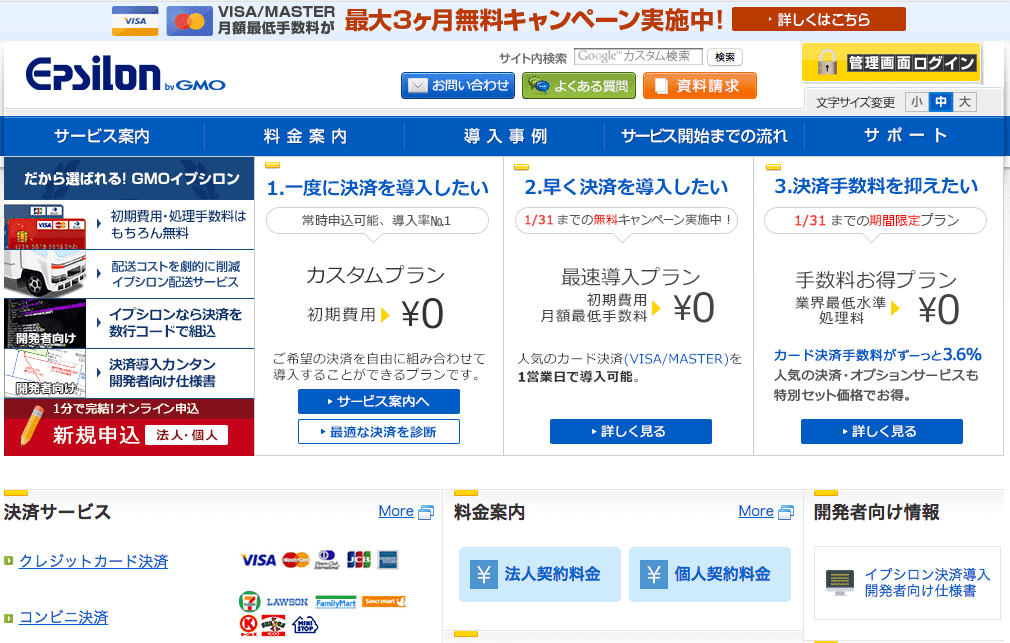Image resolution: width=1010 pixels, height=643 pixels.
Task: Focus the Google カスタム検索 input field
Action: pyautogui.click(x=638, y=56)
